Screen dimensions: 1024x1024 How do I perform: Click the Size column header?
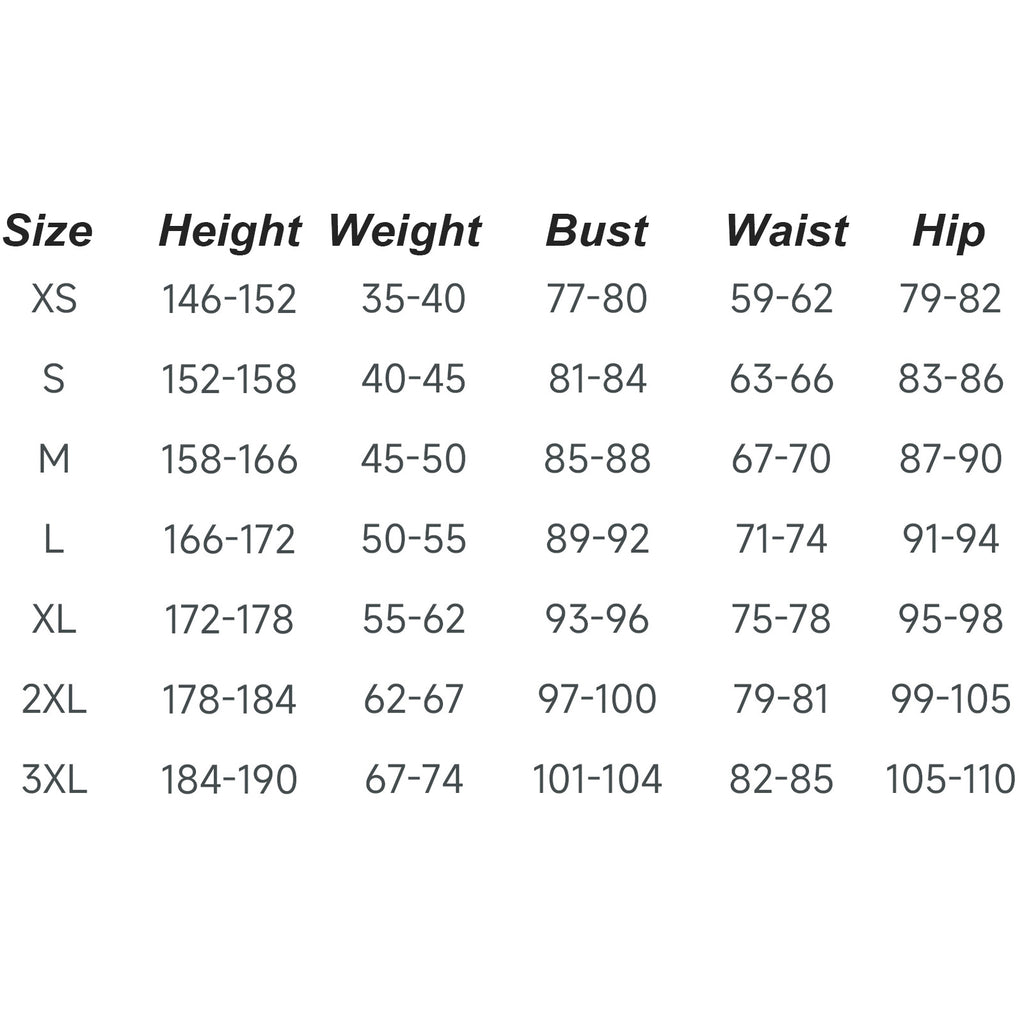[x=48, y=231]
